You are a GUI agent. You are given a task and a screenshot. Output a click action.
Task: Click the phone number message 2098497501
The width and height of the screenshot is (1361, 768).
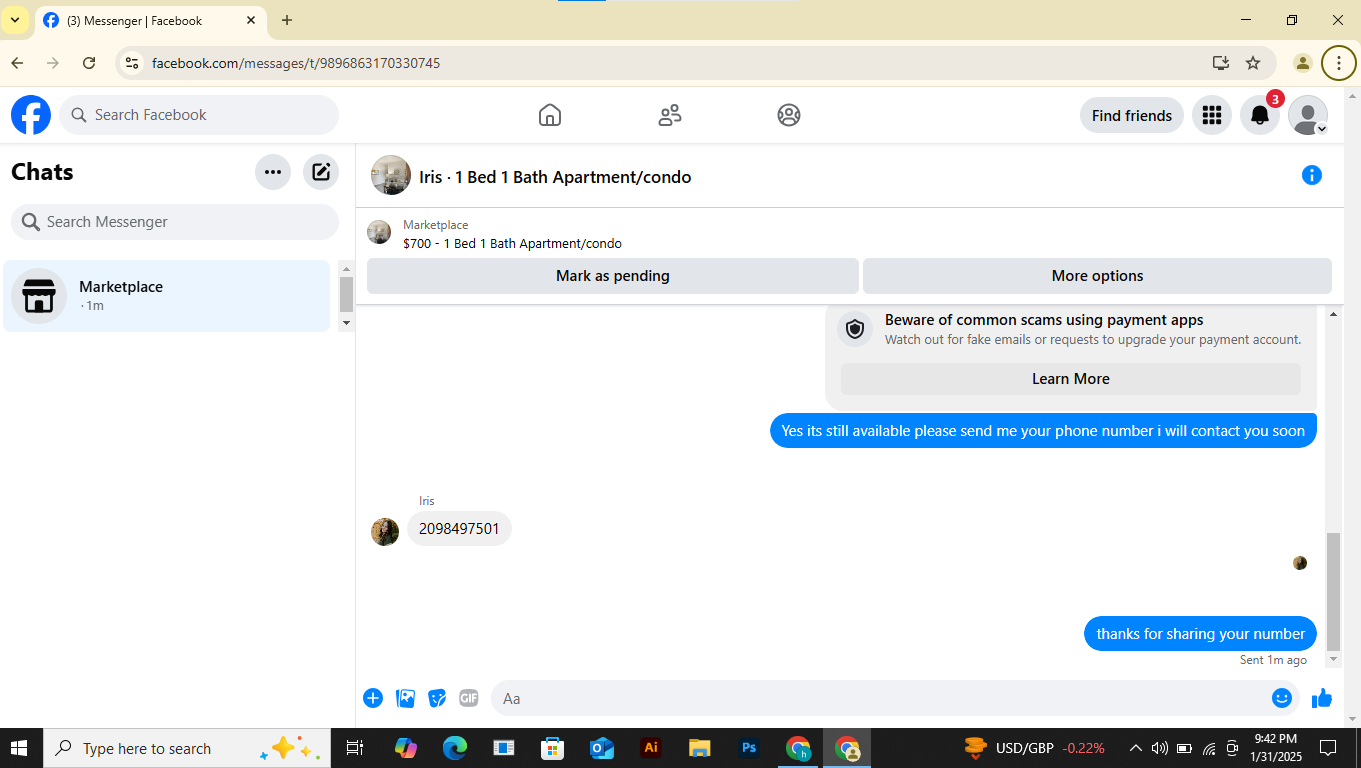pos(459,529)
